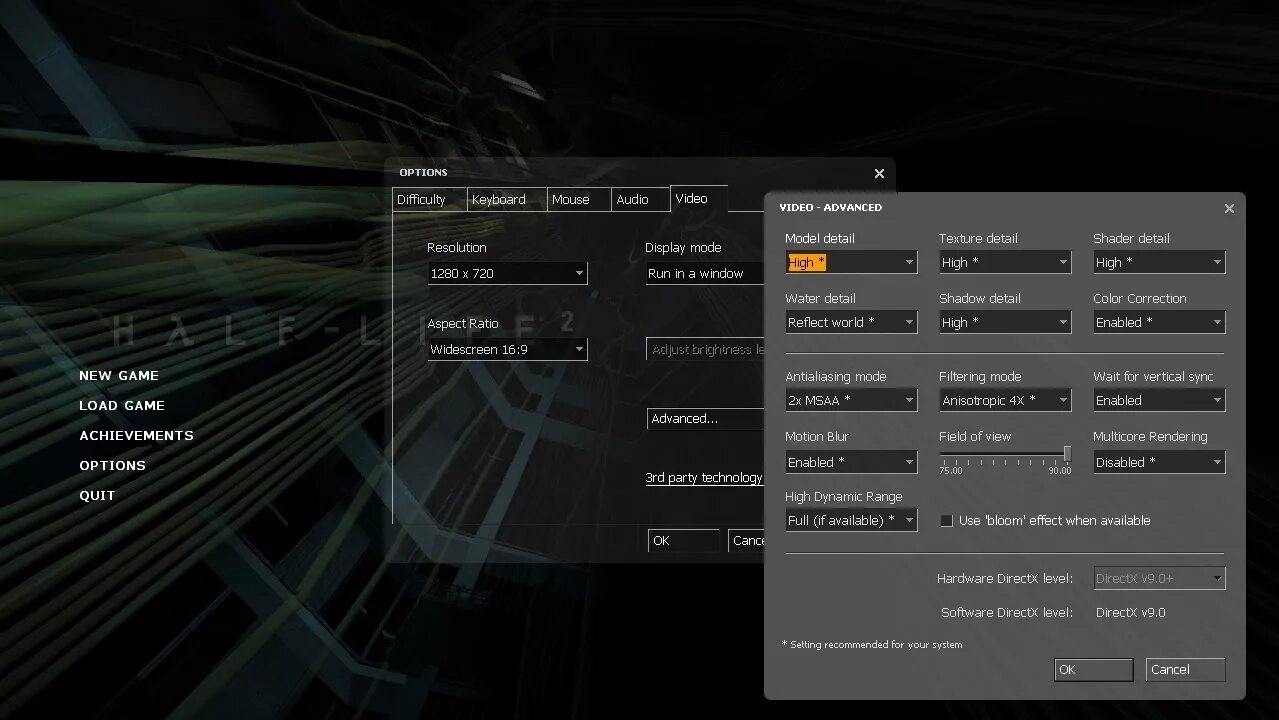Screen dimensions: 1279x720
Task: Change Wait for vertical sync setting
Action: [1159, 400]
